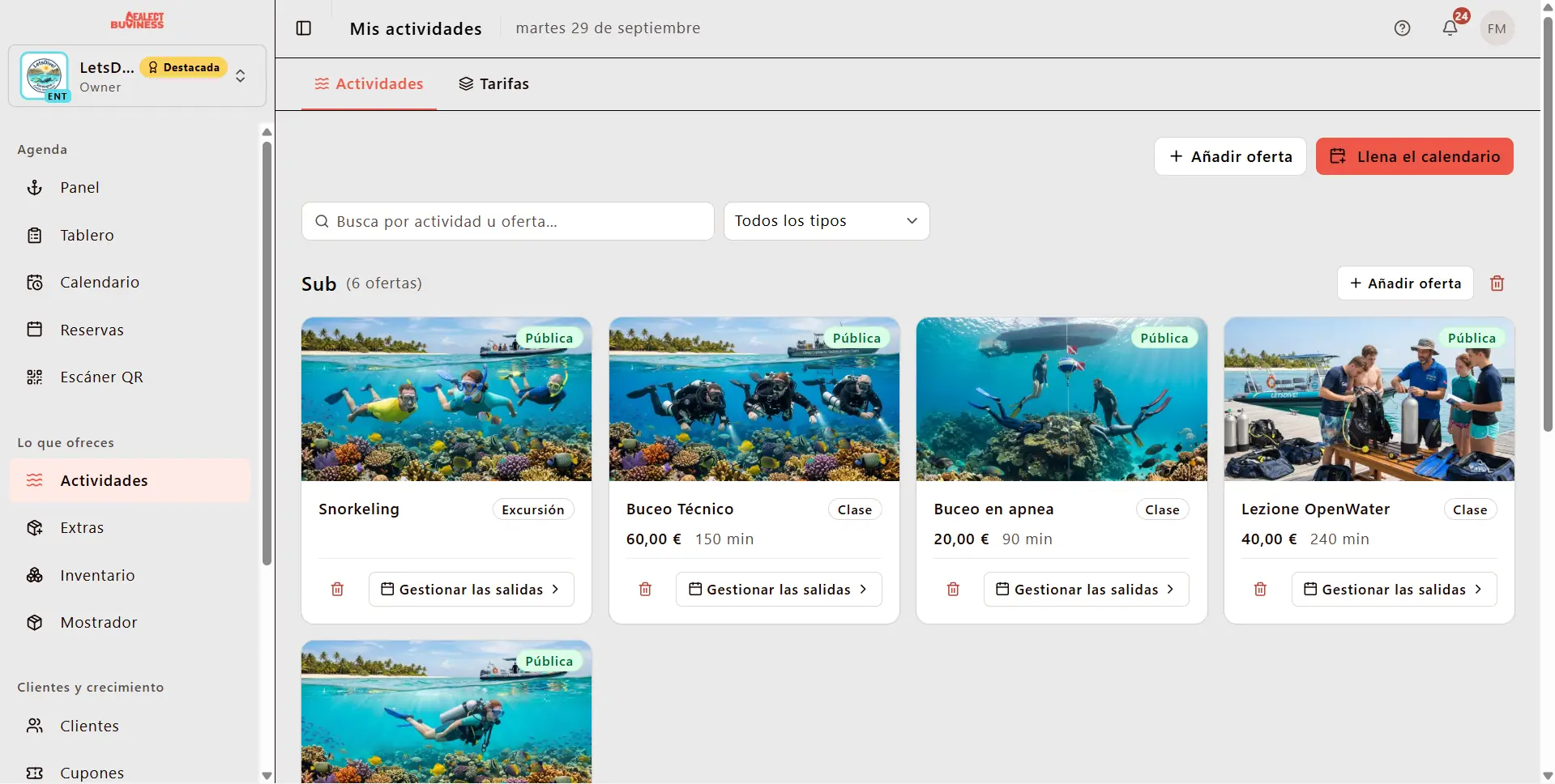Open Extras in the sidebar
1555x784 pixels.
tap(130, 528)
